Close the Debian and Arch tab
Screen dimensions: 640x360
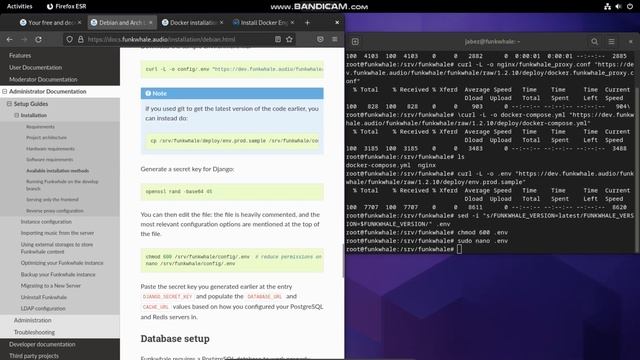point(151,22)
